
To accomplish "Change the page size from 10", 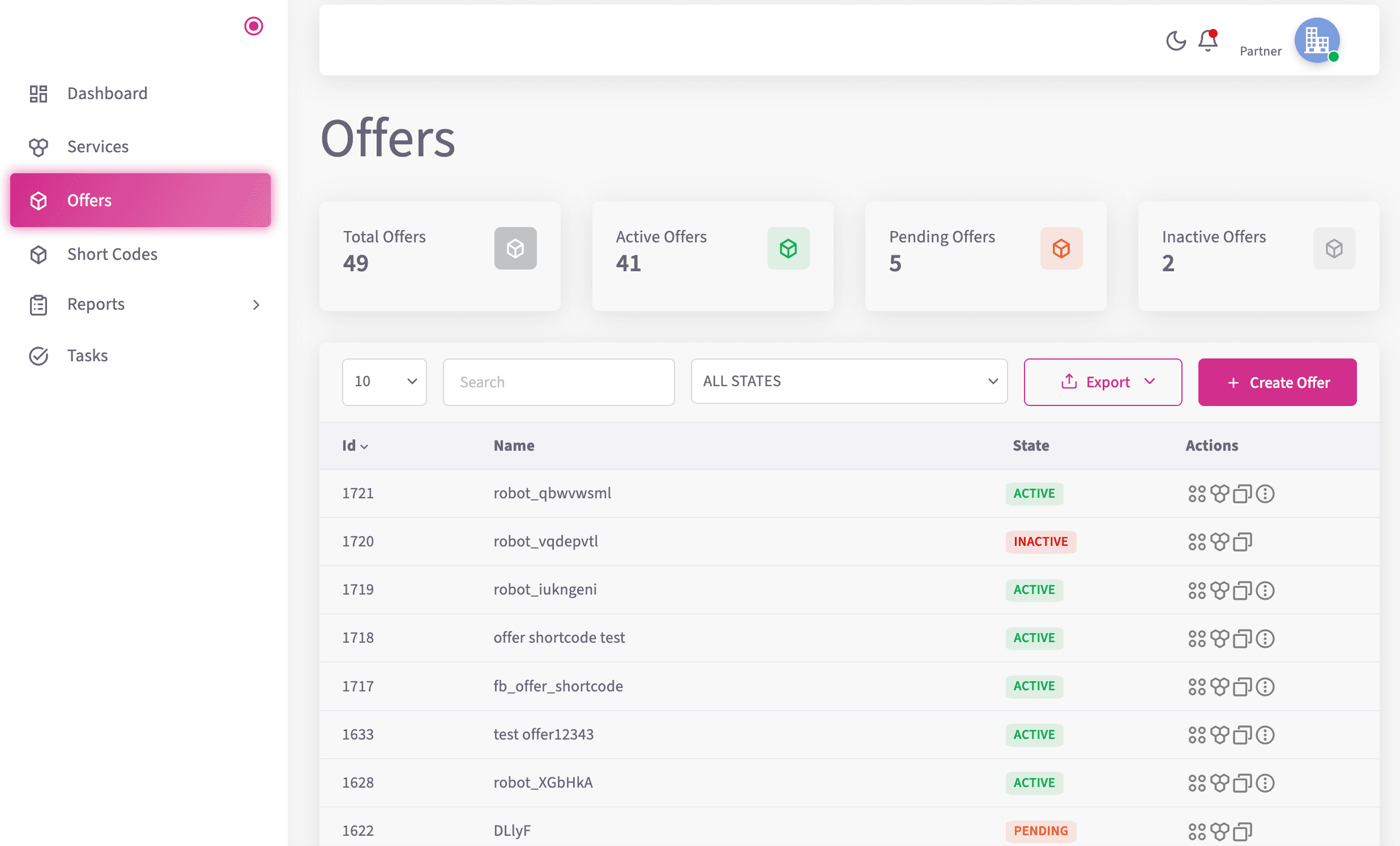I will point(384,381).
